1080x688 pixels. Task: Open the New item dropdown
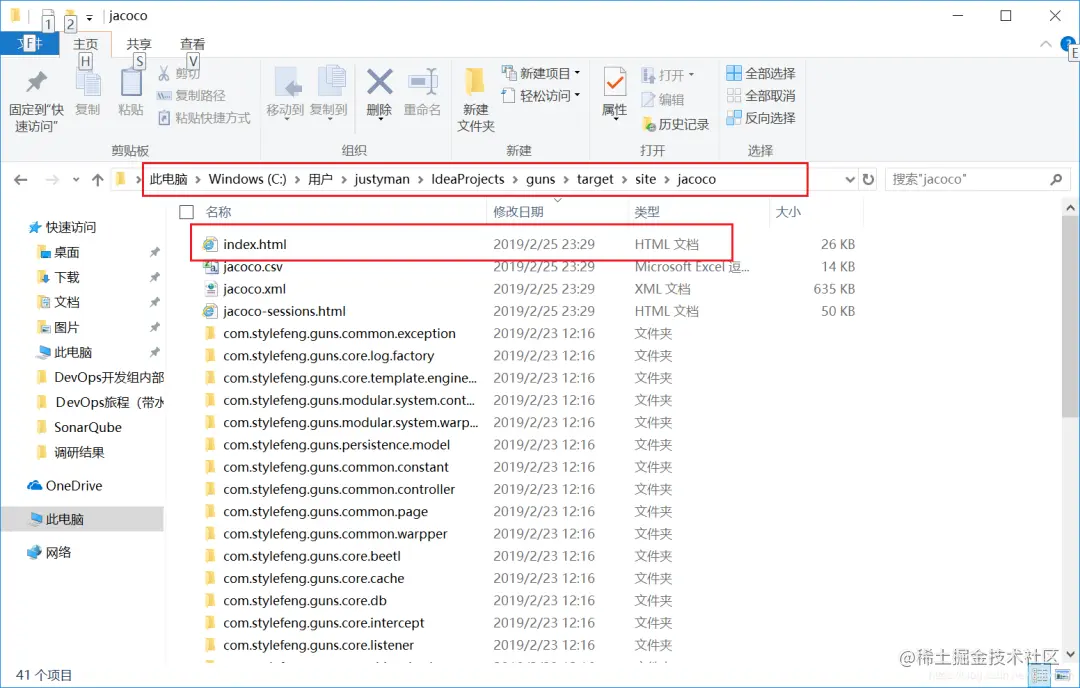pyautogui.click(x=577, y=73)
